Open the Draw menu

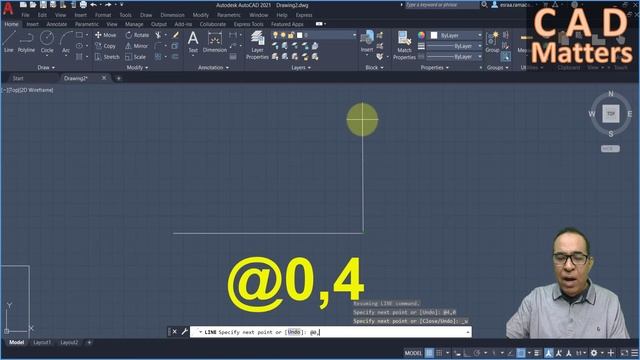146,15
